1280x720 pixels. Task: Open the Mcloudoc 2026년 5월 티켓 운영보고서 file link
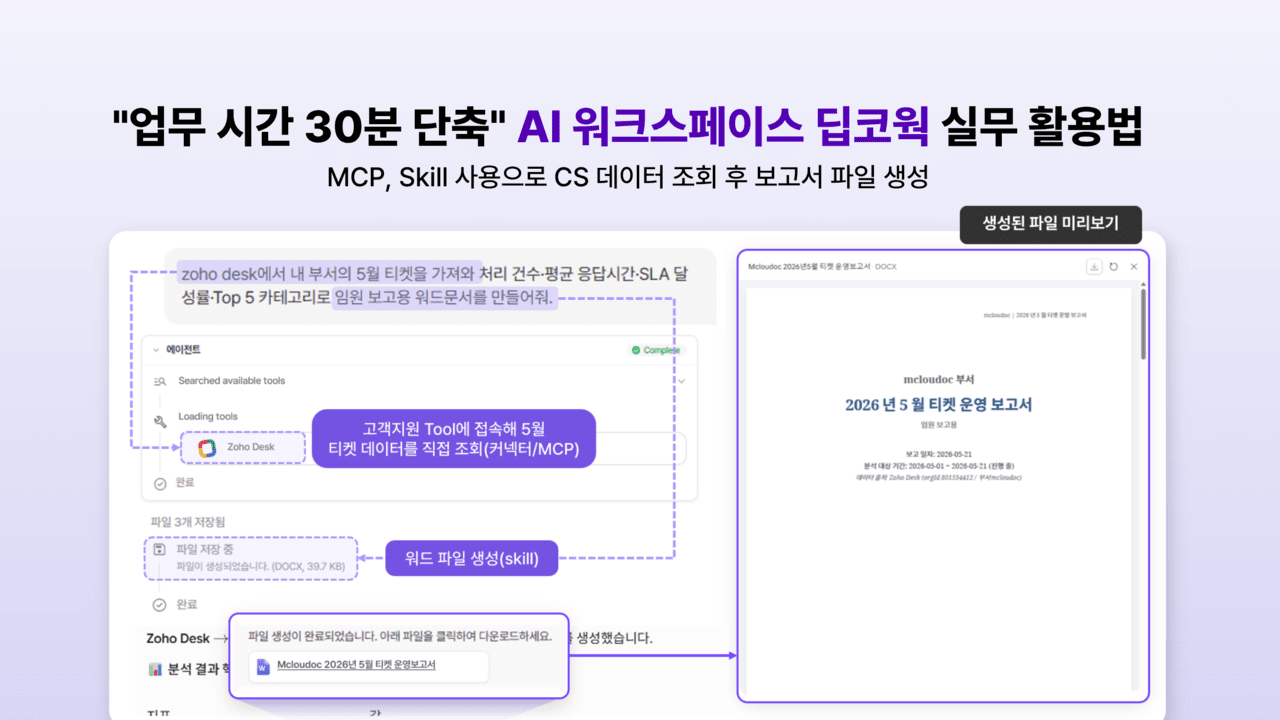click(356, 665)
